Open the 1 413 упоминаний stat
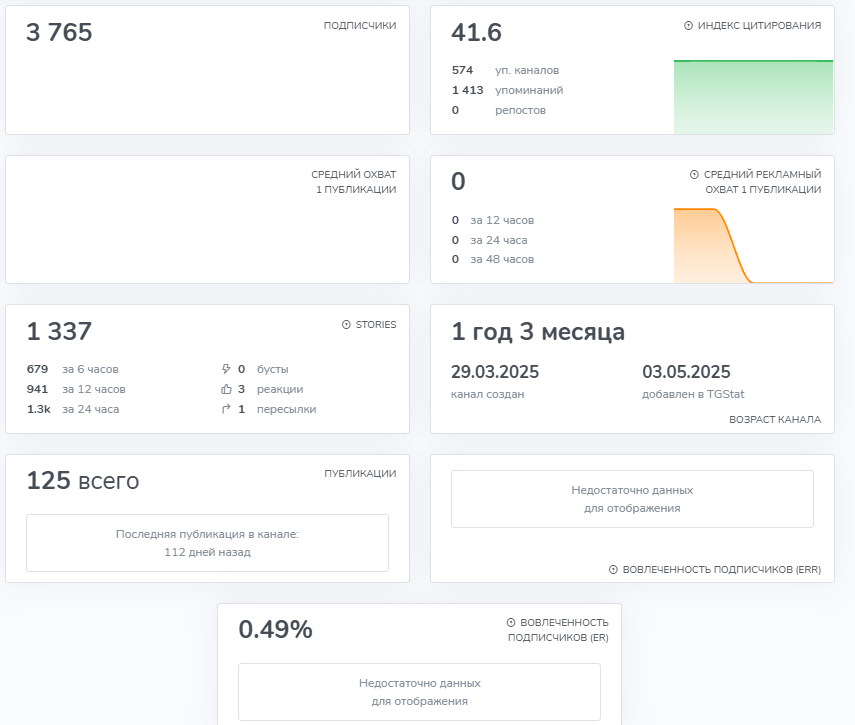 [x=508, y=90]
